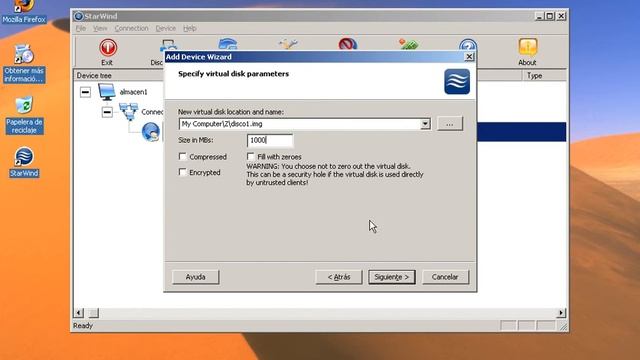This screenshot has height=360, width=640.
Task: Open the Connection menu
Action: [131, 28]
